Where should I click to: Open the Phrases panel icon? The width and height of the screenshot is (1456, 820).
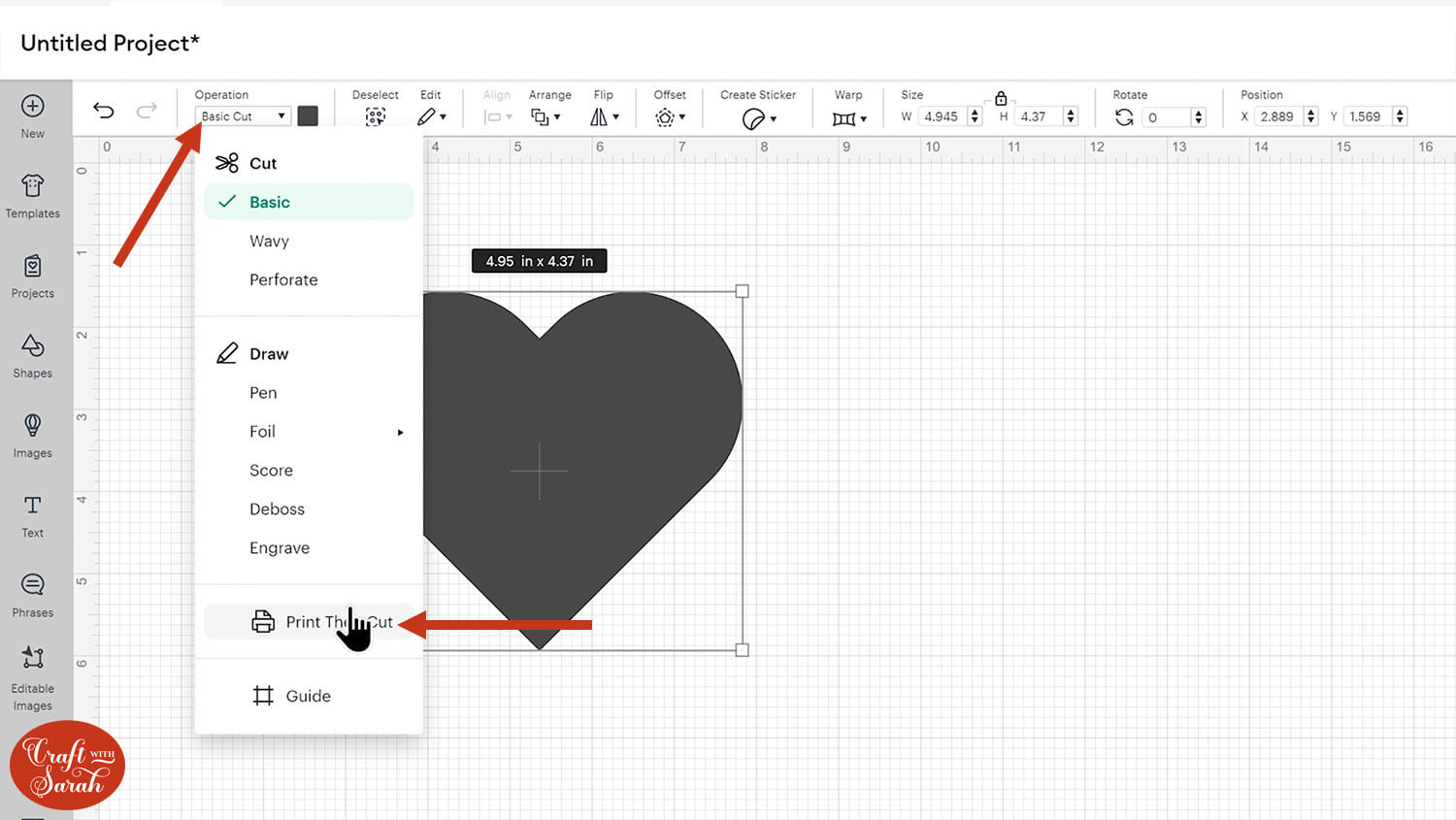click(x=33, y=595)
